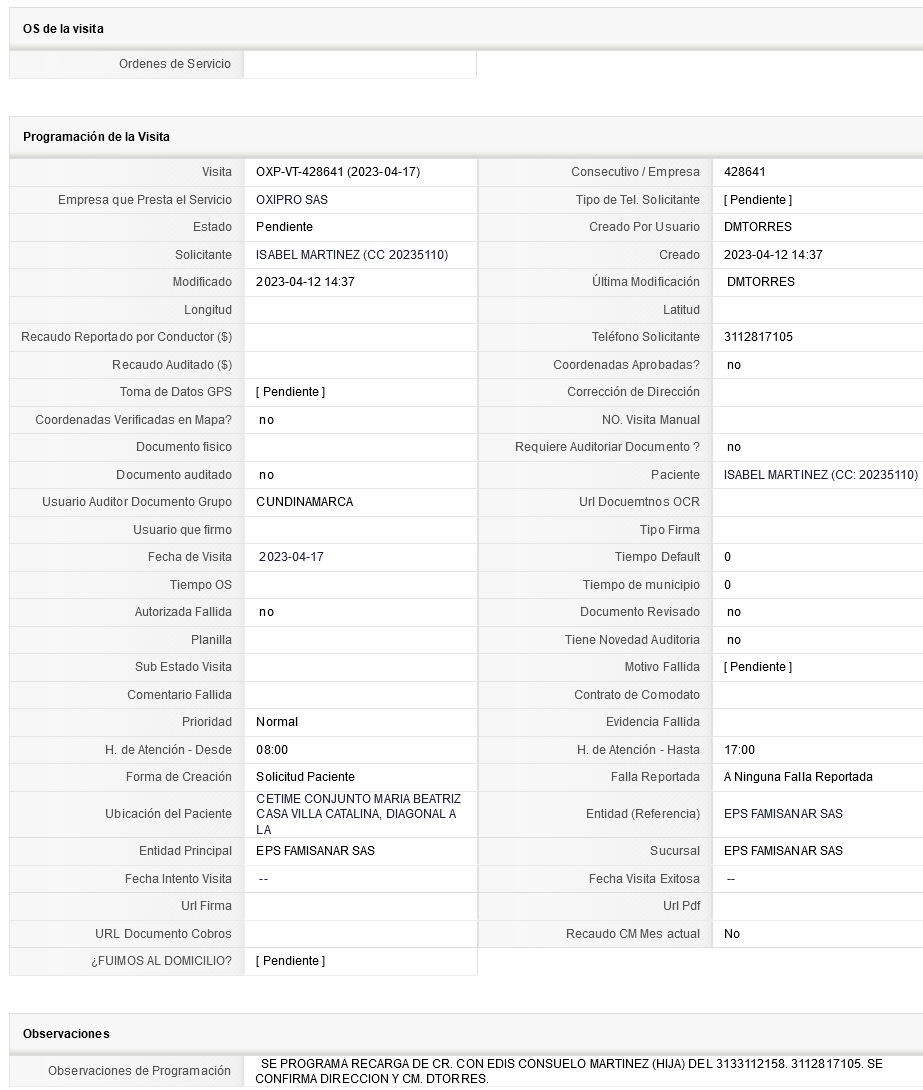Click the Entidad Principal value EPS FAMISANAR SAS

[315, 851]
